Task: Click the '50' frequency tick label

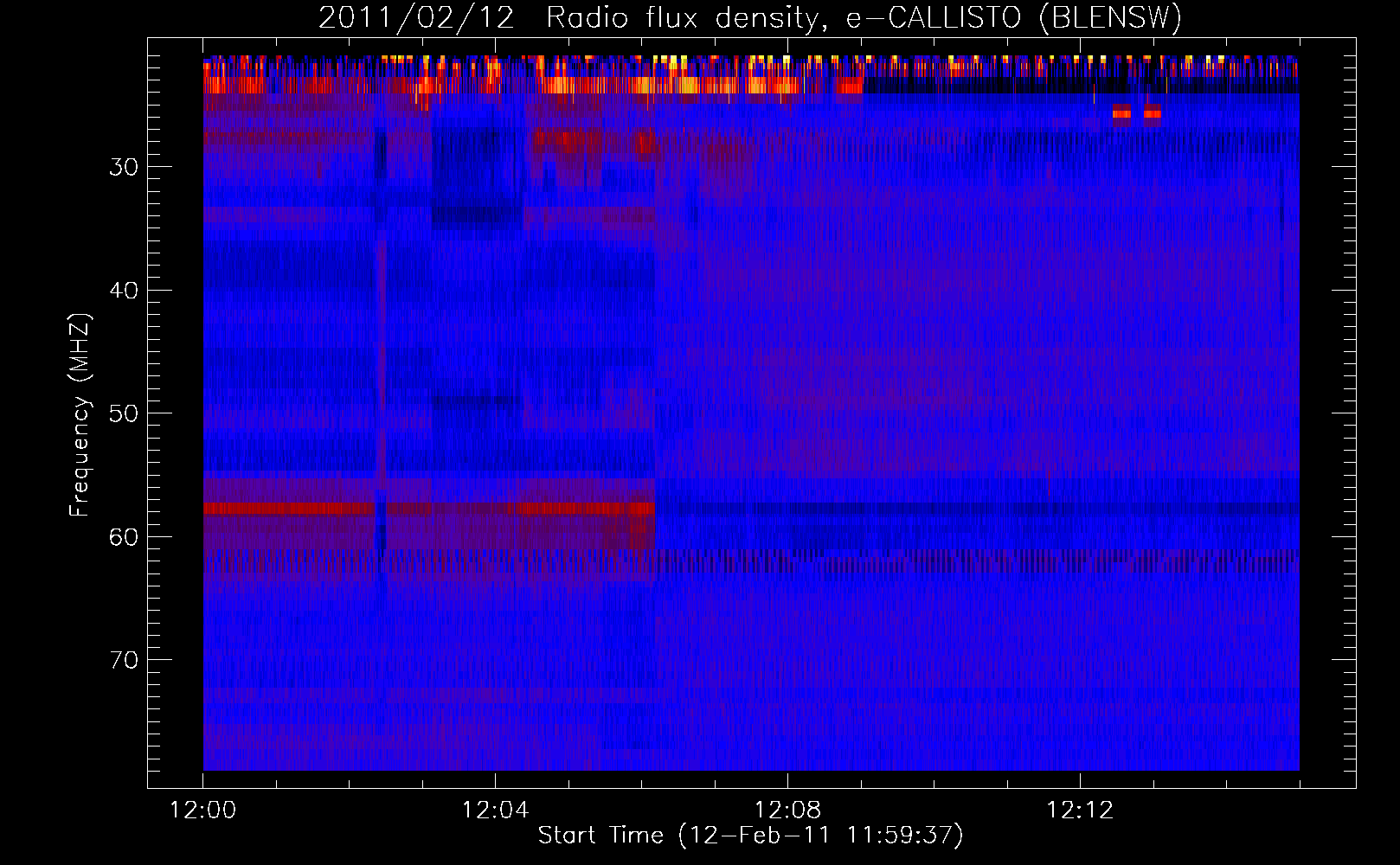Action: (x=124, y=413)
